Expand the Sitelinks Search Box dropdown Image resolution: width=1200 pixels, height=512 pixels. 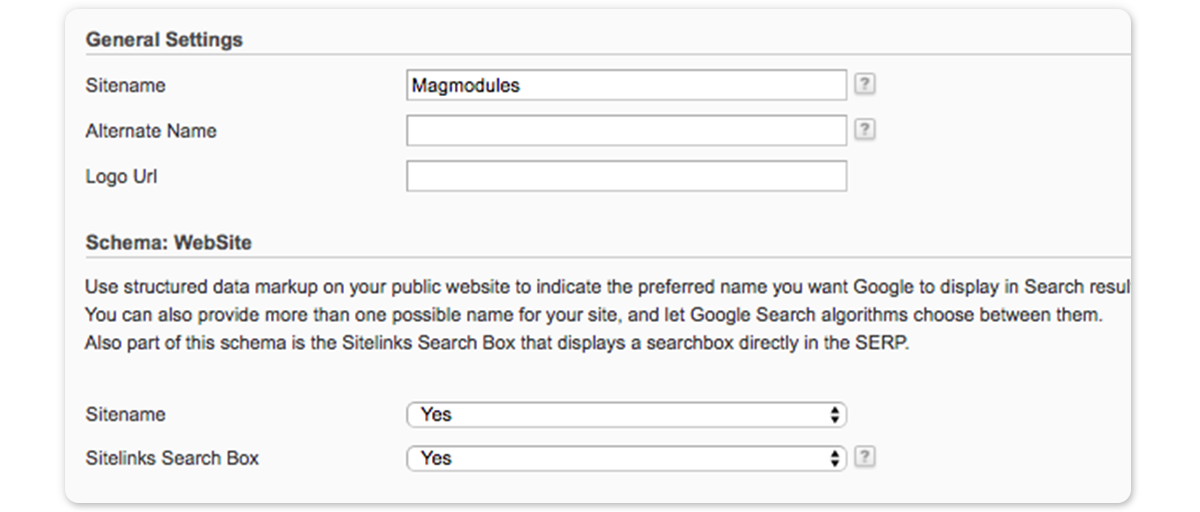[626, 458]
